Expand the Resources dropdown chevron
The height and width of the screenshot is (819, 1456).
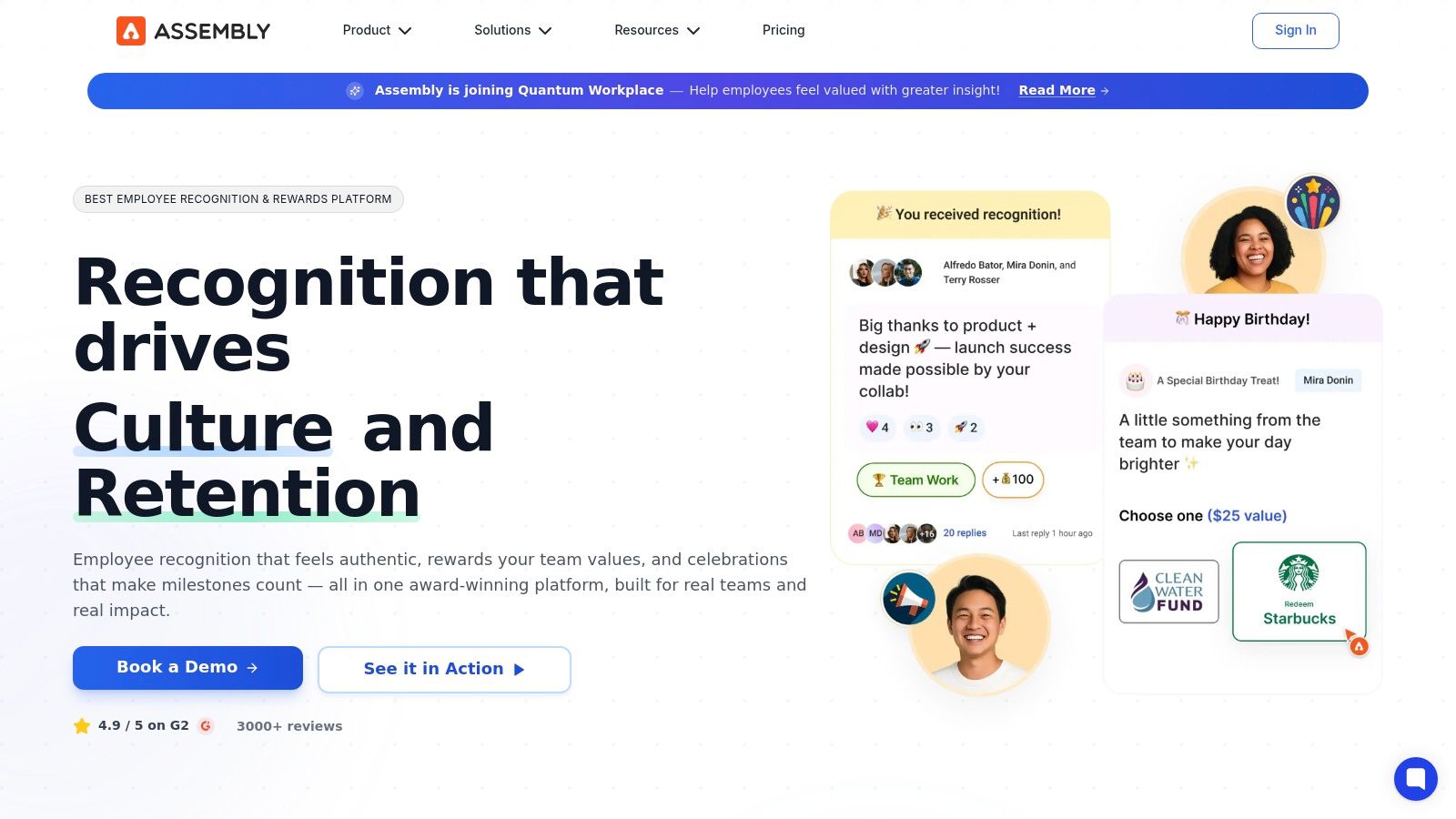693,31
